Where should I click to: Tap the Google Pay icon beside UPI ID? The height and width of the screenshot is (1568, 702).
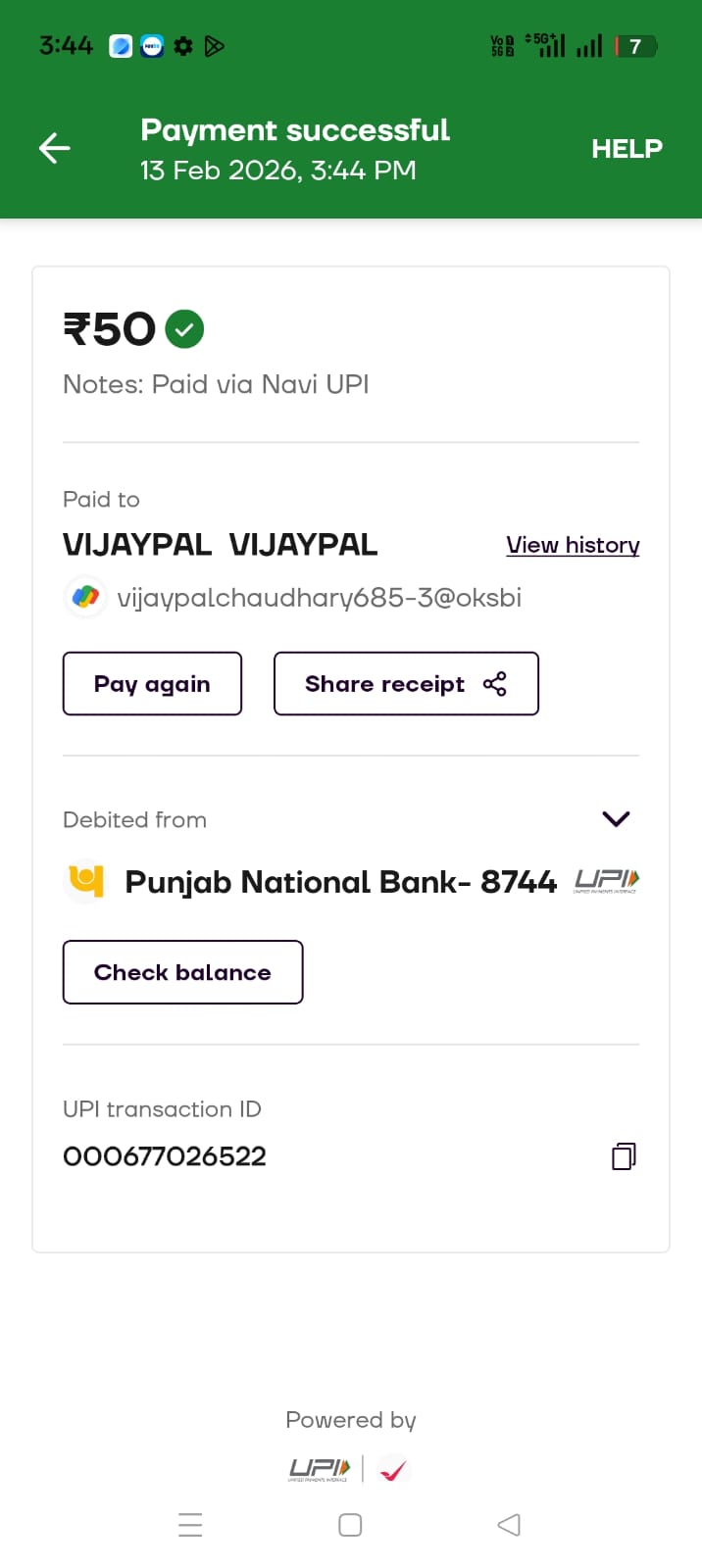(x=86, y=597)
